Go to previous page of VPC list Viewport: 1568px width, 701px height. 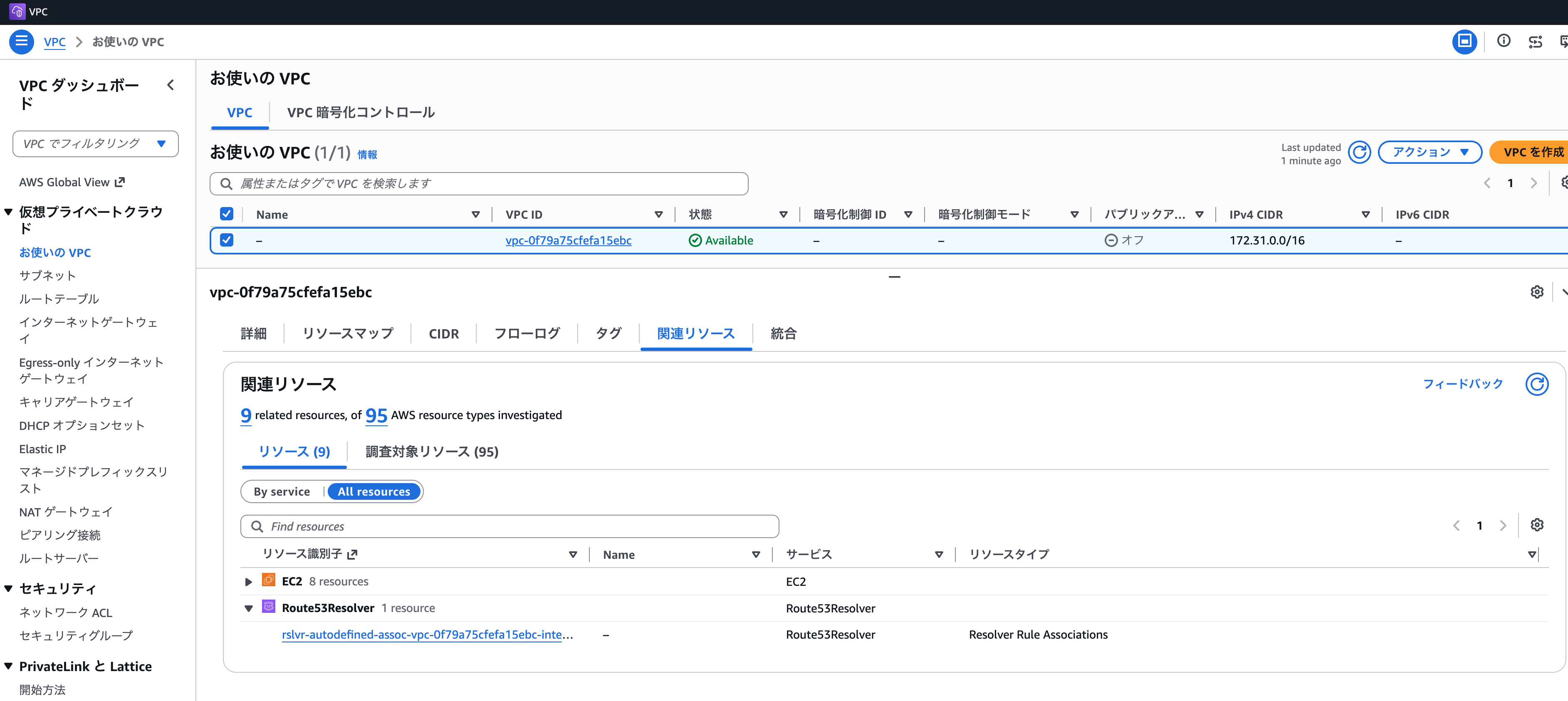pos(1487,183)
